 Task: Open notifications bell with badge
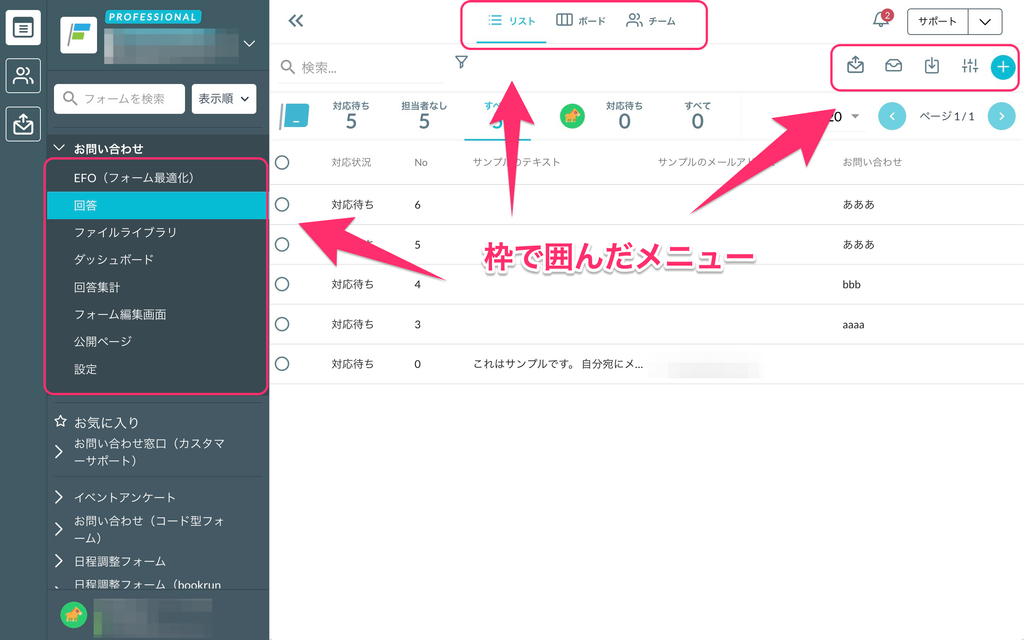881,20
